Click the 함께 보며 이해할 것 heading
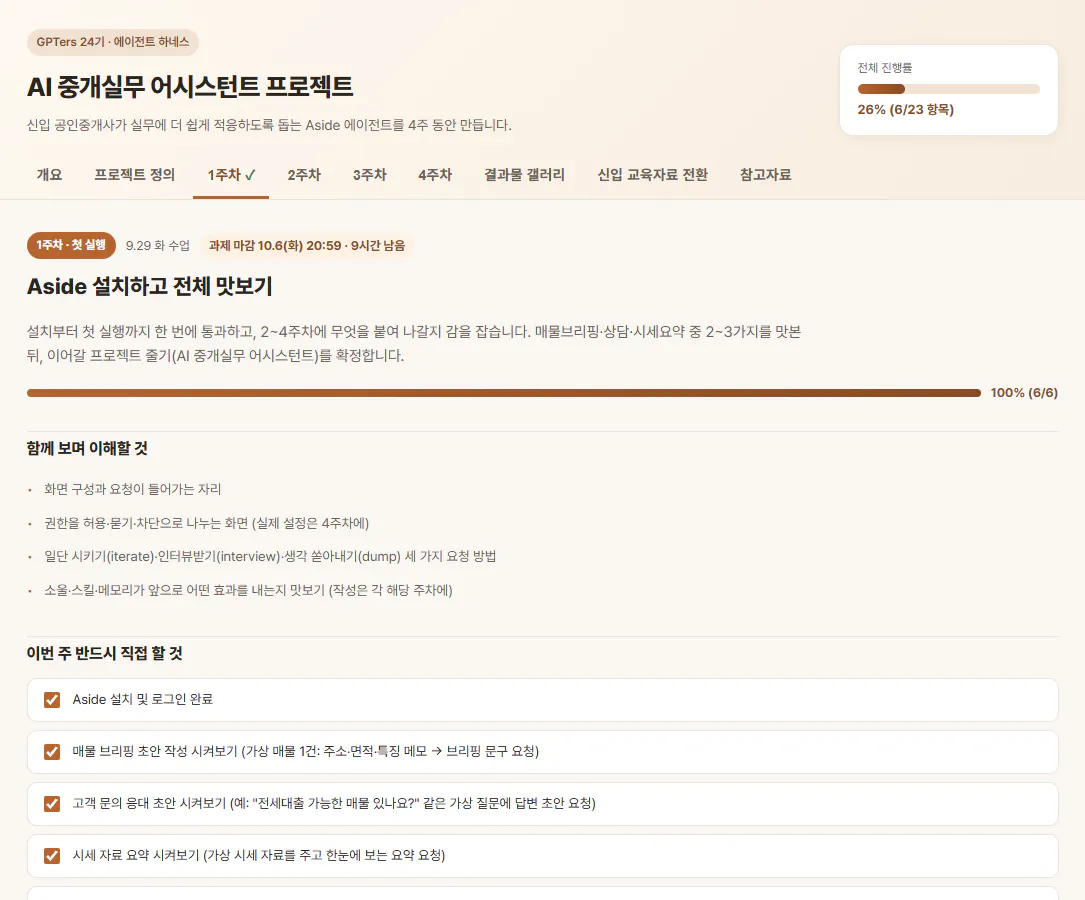The height and width of the screenshot is (900, 1085). point(87,448)
